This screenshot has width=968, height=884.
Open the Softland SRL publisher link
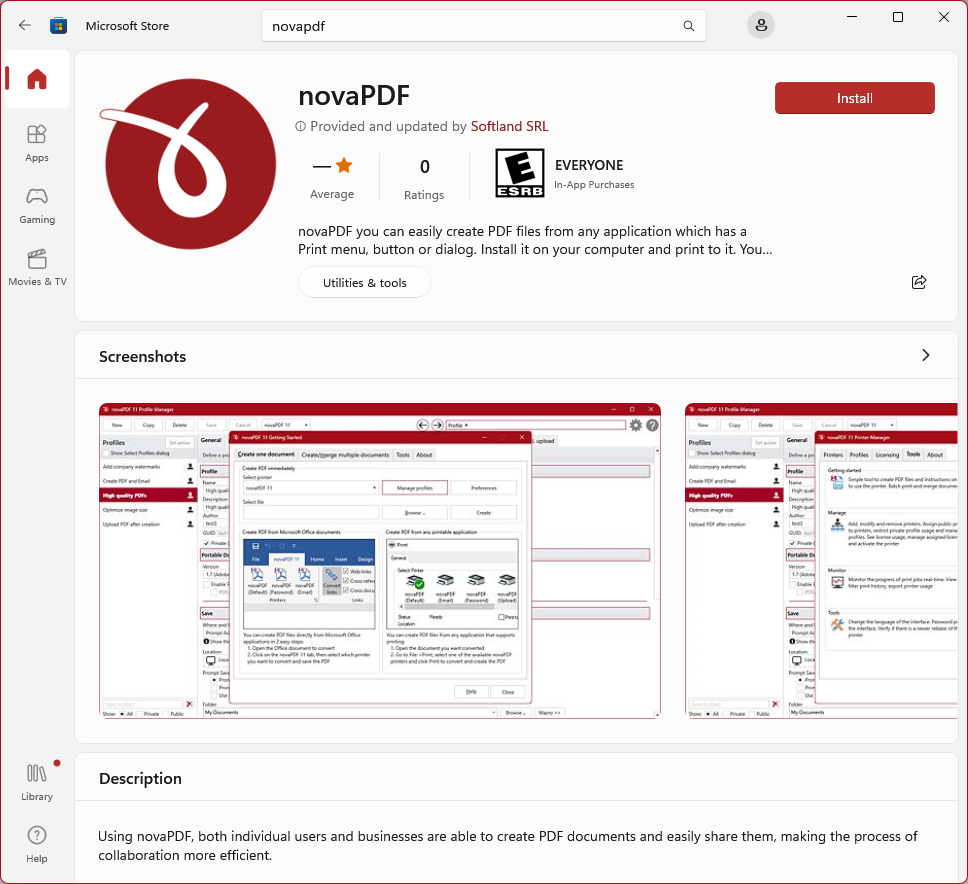(x=509, y=127)
